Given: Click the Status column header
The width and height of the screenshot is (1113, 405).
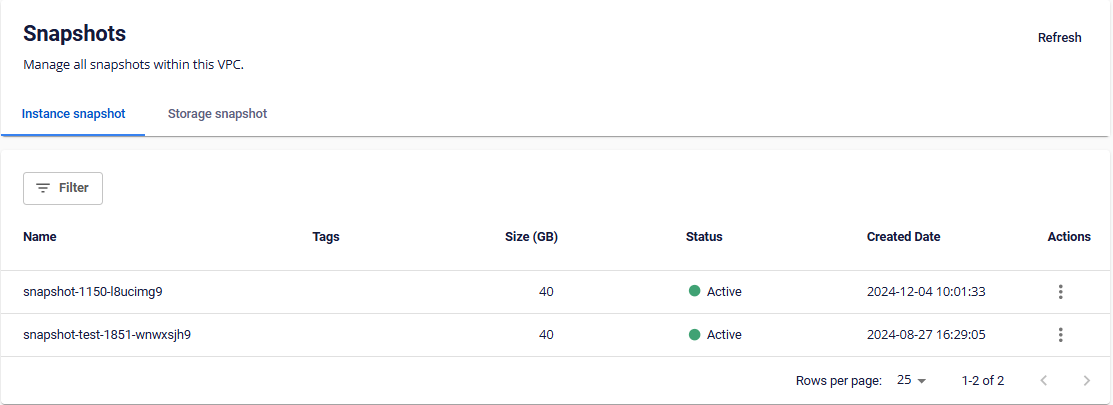Looking at the screenshot, I should 704,237.
